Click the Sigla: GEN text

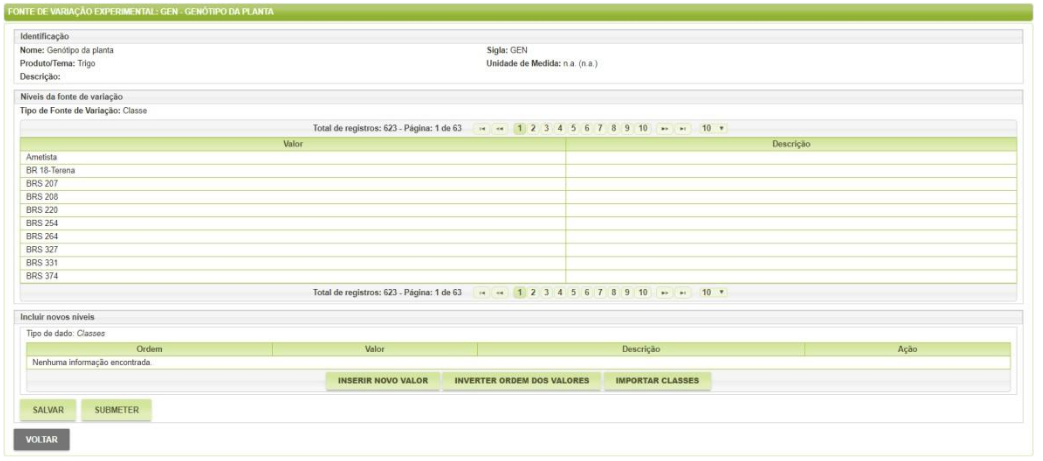(507, 50)
